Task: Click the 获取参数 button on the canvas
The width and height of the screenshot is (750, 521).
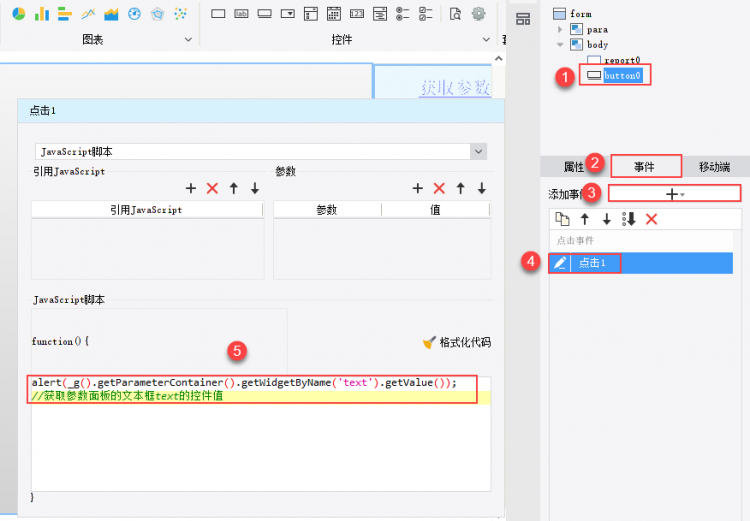Action: 455,88
